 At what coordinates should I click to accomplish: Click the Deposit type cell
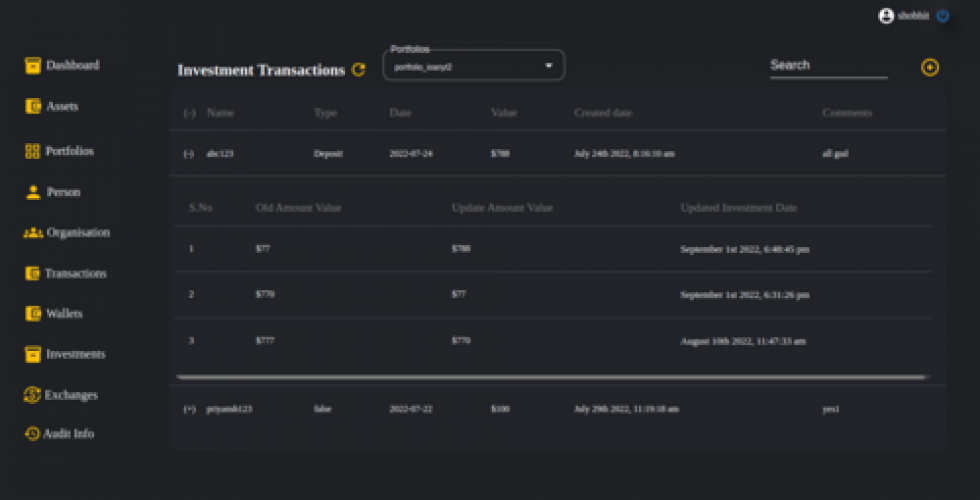tap(328, 154)
